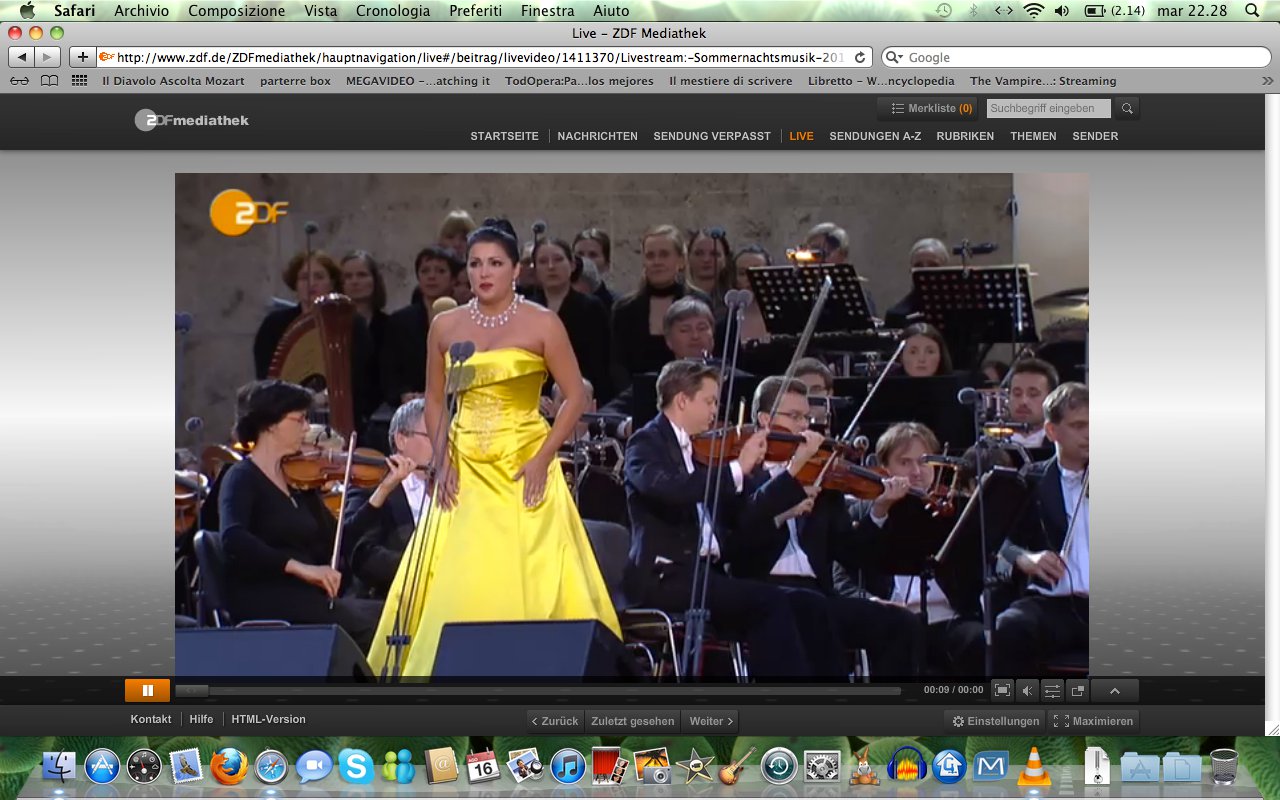Click the Safari add bookmark plus button
This screenshot has height=800, width=1280.
[83, 57]
